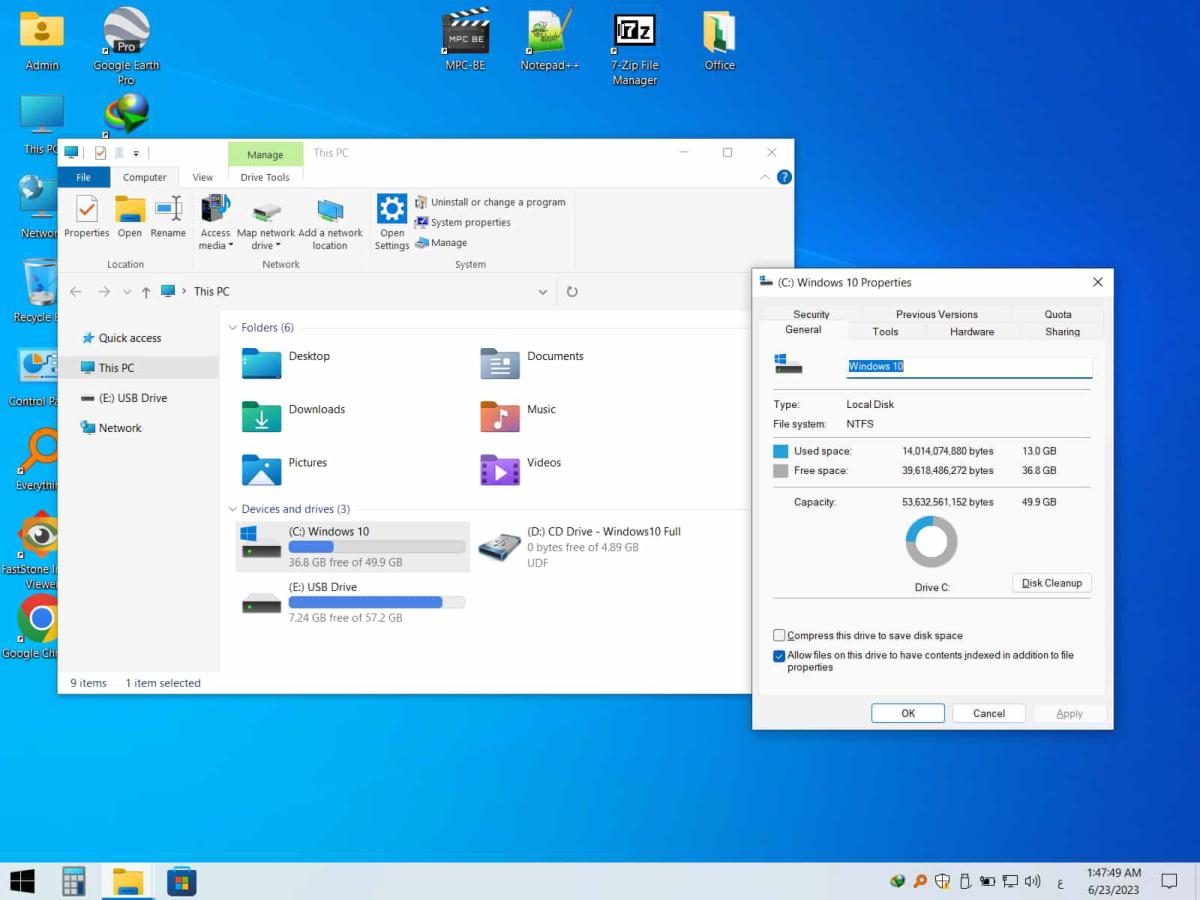Enable Compress this drive checkbox

tap(779, 636)
